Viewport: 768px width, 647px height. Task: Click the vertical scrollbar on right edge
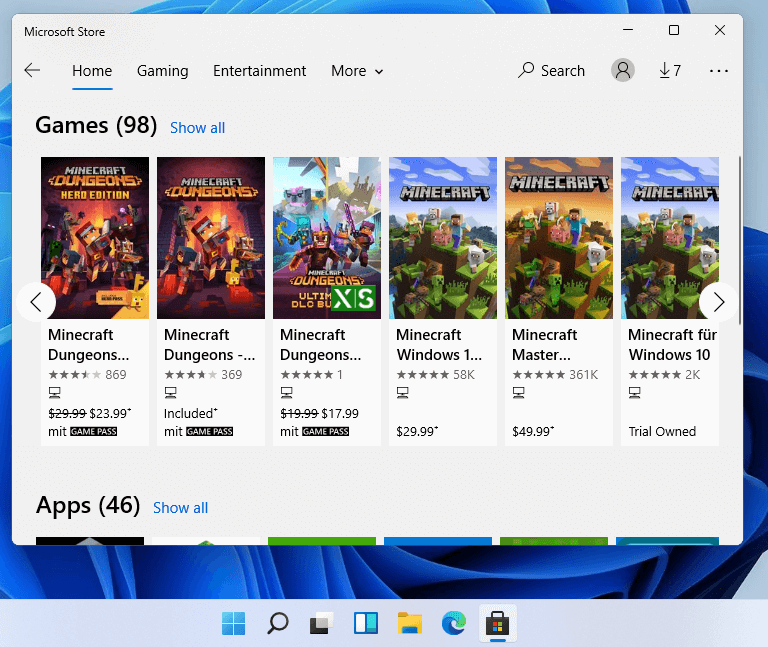740,240
